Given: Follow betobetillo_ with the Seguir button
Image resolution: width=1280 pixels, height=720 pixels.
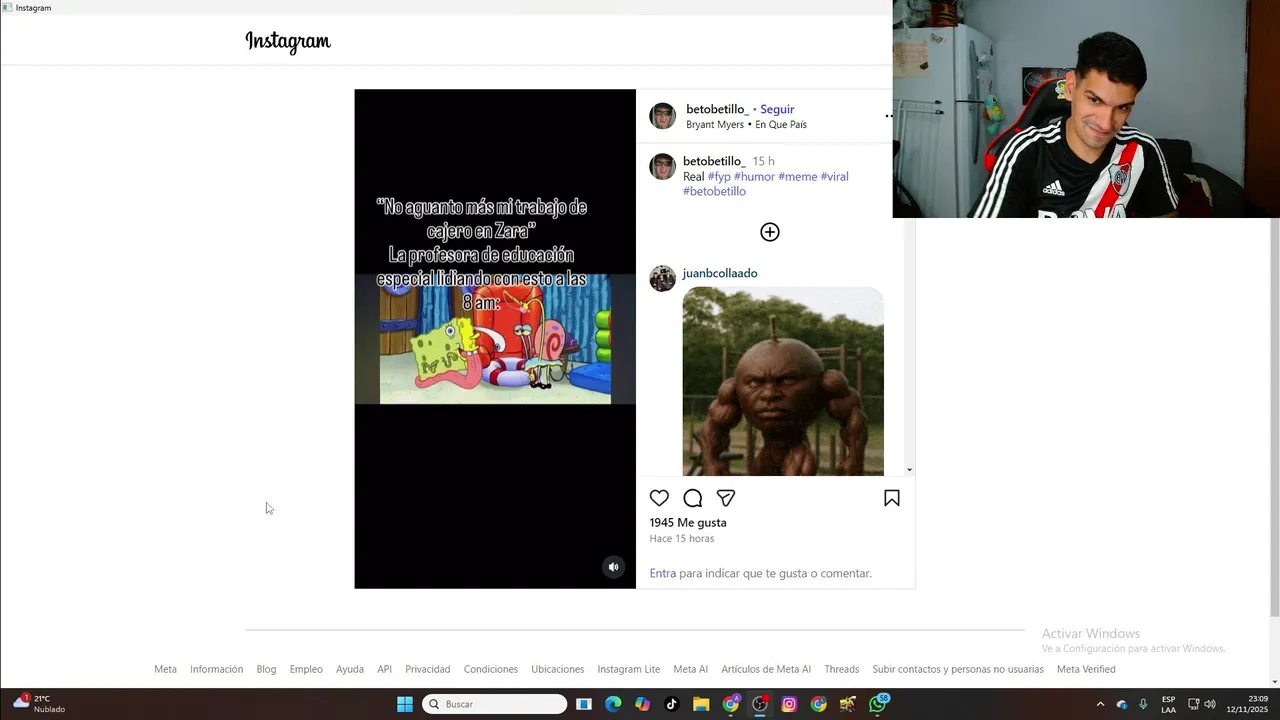Looking at the screenshot, I should [x=777, y=109].
